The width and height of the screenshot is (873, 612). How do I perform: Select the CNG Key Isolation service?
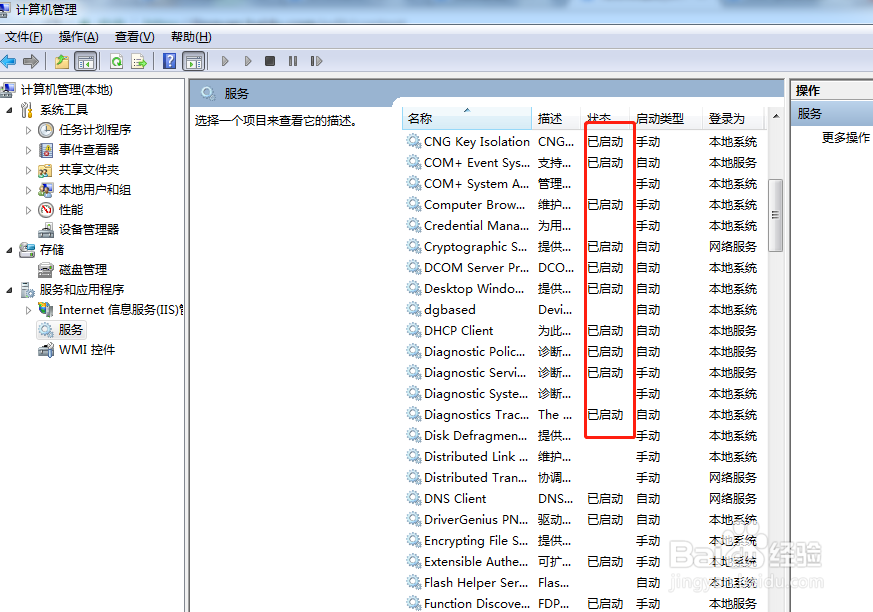click(584, 142)
